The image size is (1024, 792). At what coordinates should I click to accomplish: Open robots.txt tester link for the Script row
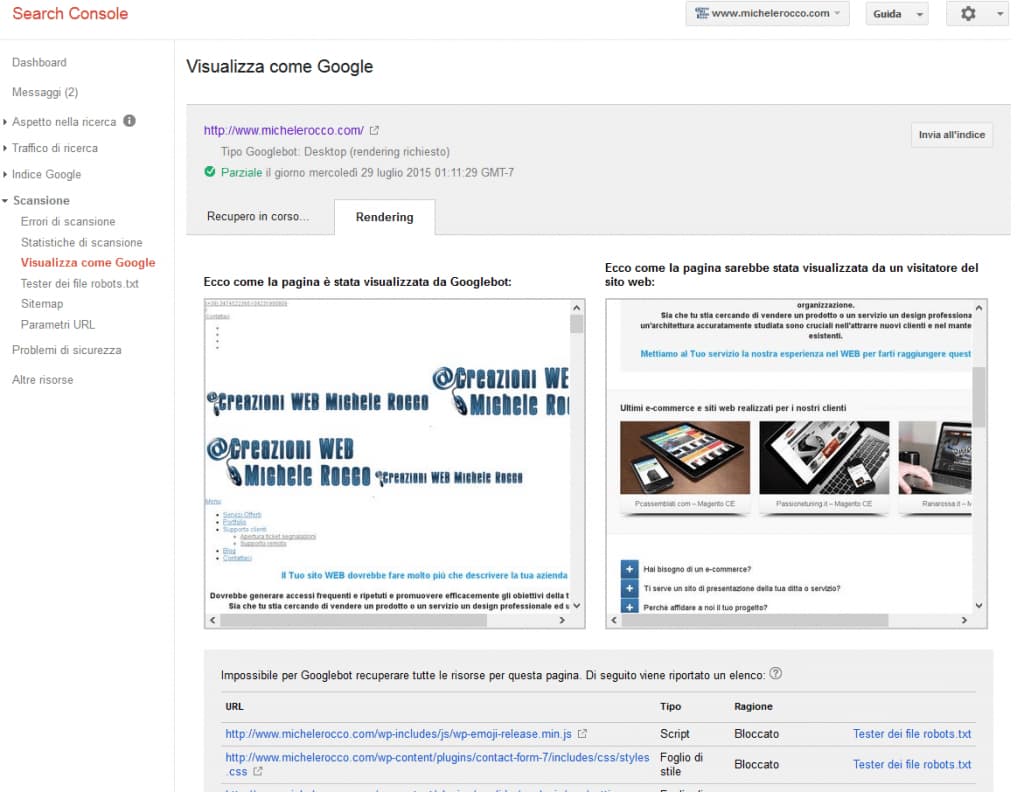tap(912, 734)
